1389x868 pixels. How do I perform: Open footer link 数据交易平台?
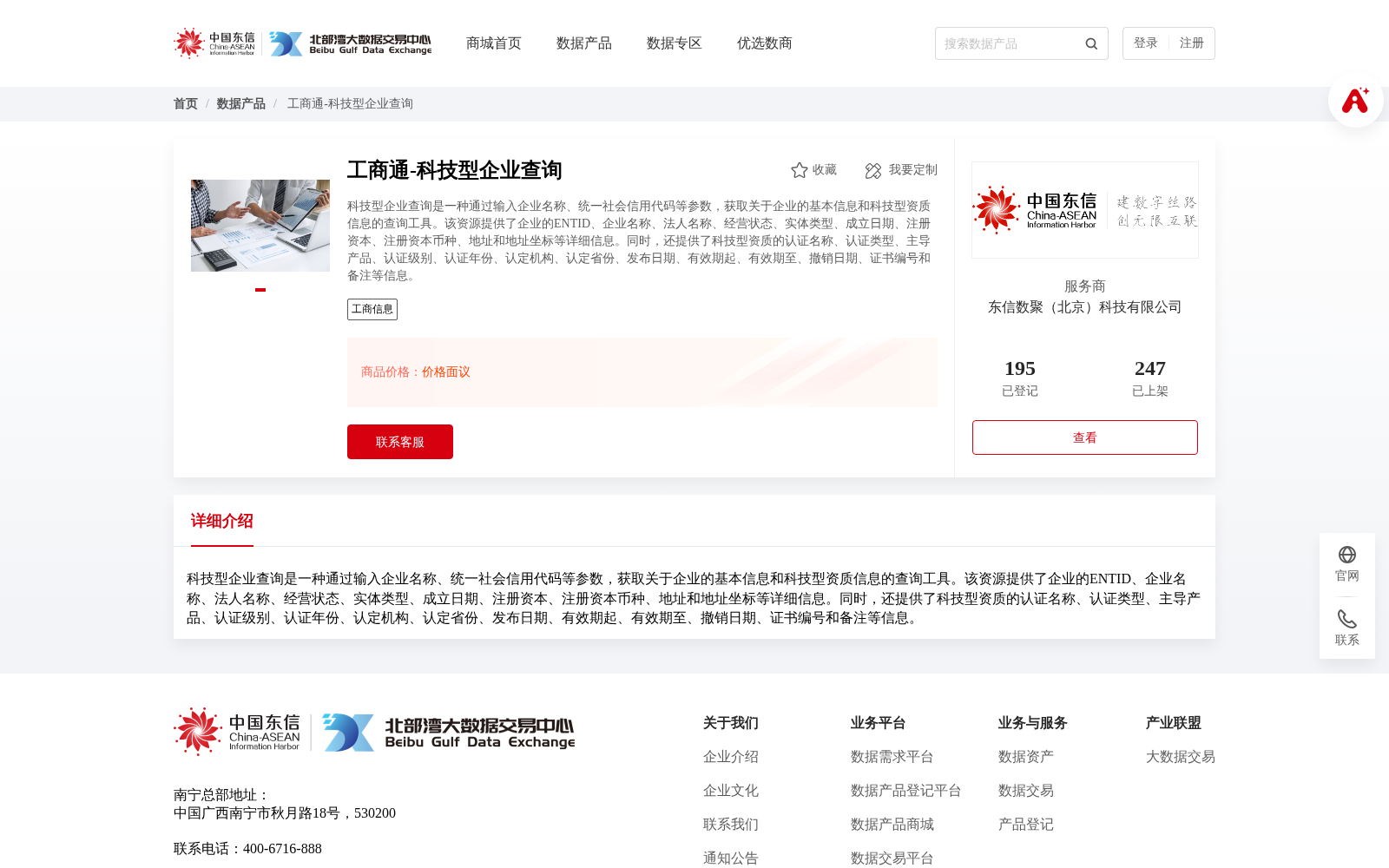point(892,858)
